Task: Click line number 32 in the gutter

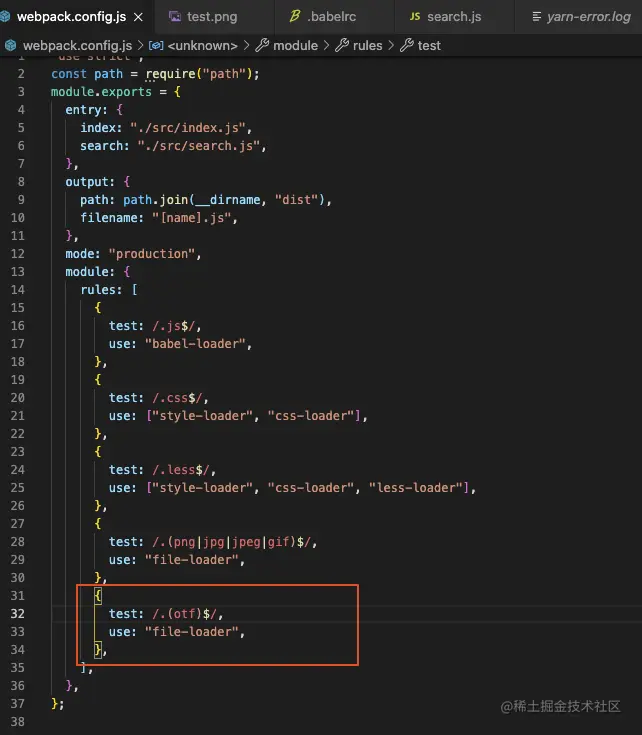Action: click(x=17, y=614)
